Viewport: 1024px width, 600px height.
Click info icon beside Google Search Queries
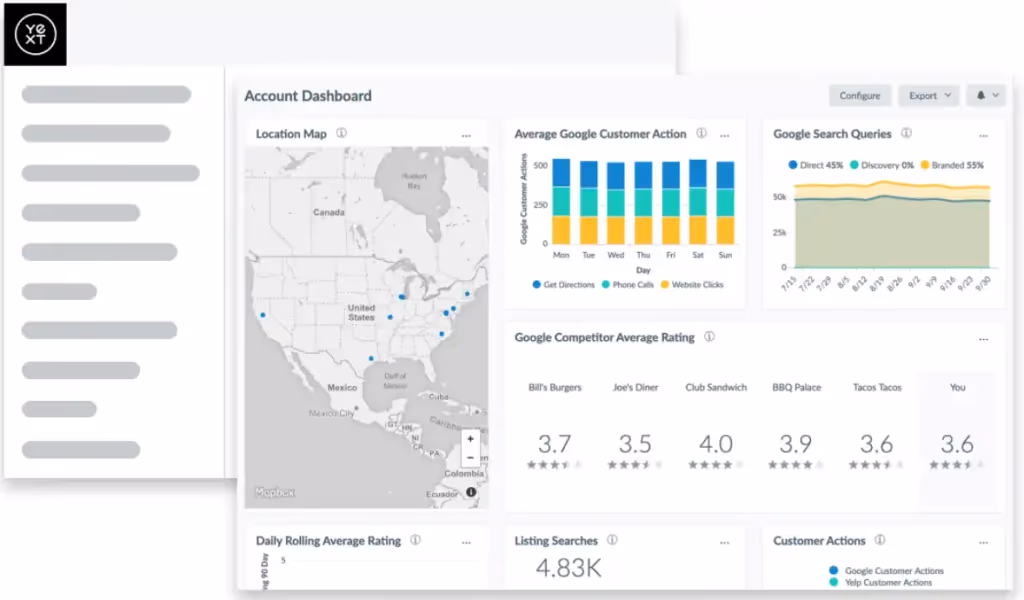pos(906,133)
